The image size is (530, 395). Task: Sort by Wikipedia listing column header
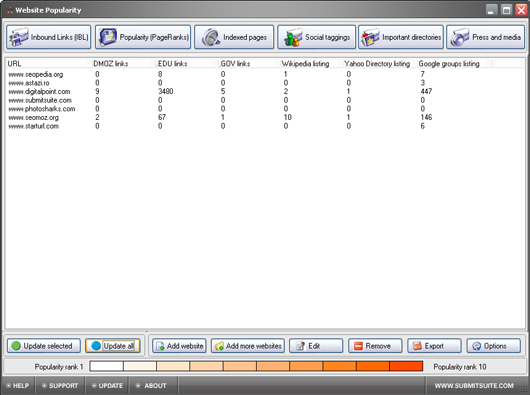coord(312,64)
